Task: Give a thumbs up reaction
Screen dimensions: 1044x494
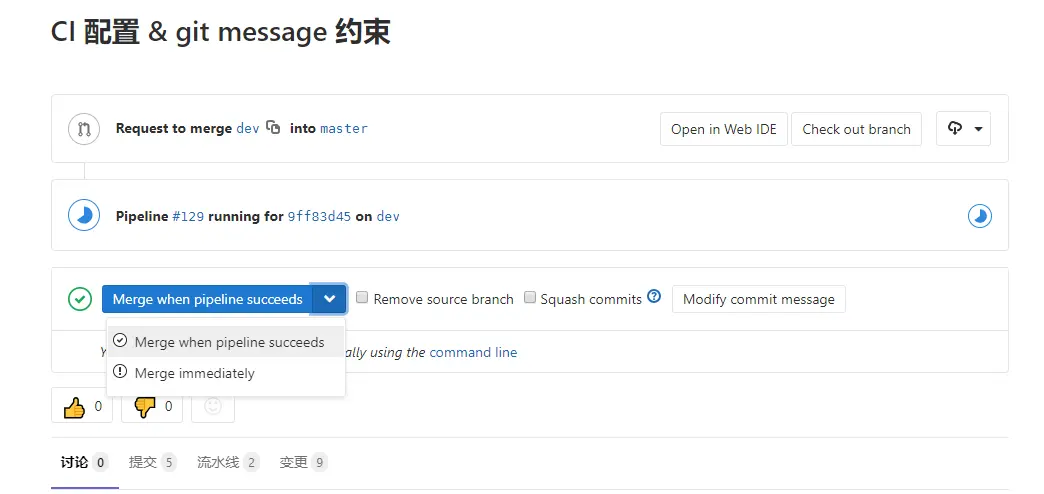Action: coord(82,406)
